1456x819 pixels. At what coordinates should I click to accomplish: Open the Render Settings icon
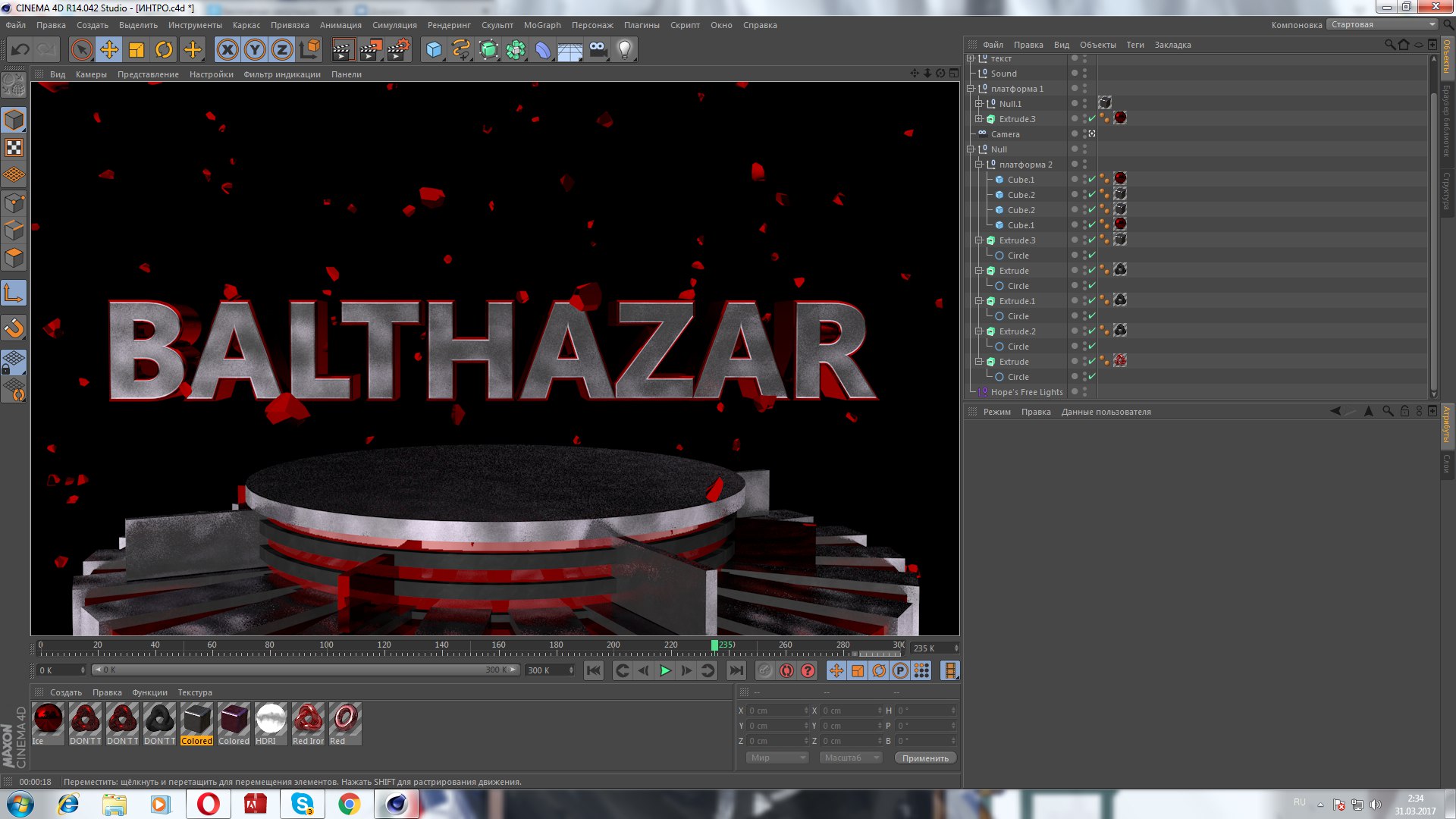pyautogui.click(x=397, y=50)
